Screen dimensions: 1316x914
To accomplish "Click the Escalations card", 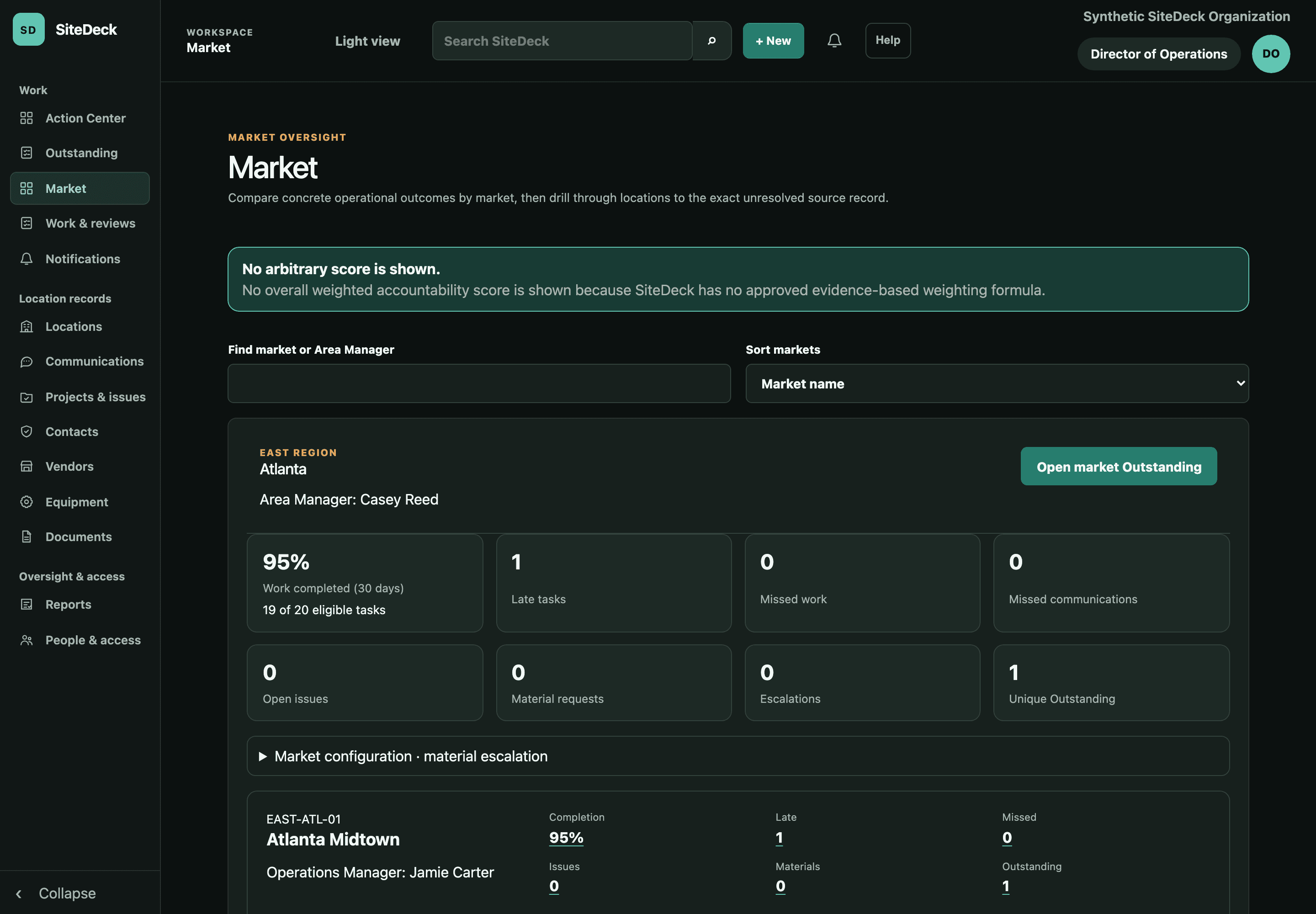I will pyautogui.click(x=862, y=683).
